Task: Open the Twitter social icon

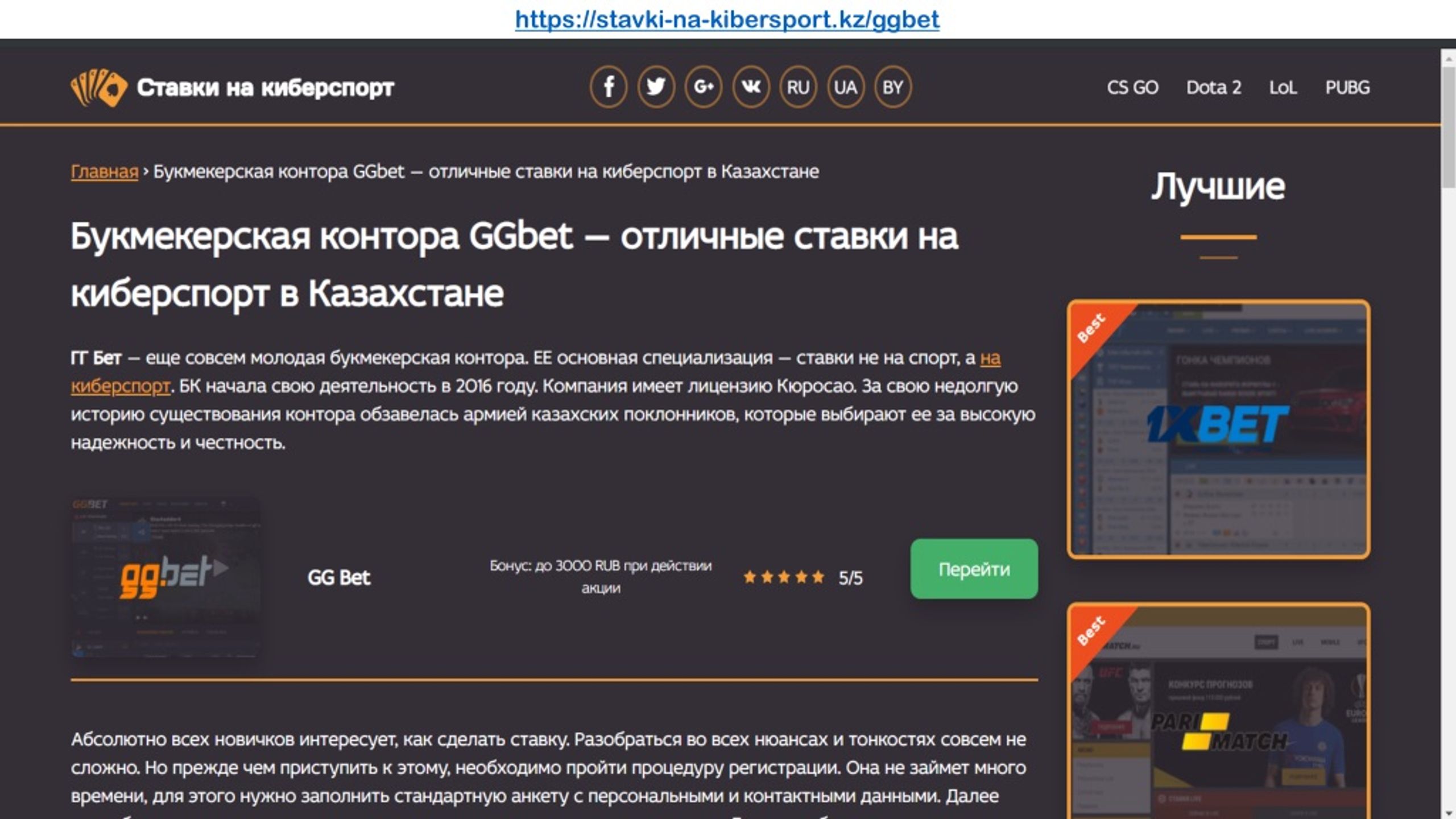Action: point(656,87)
